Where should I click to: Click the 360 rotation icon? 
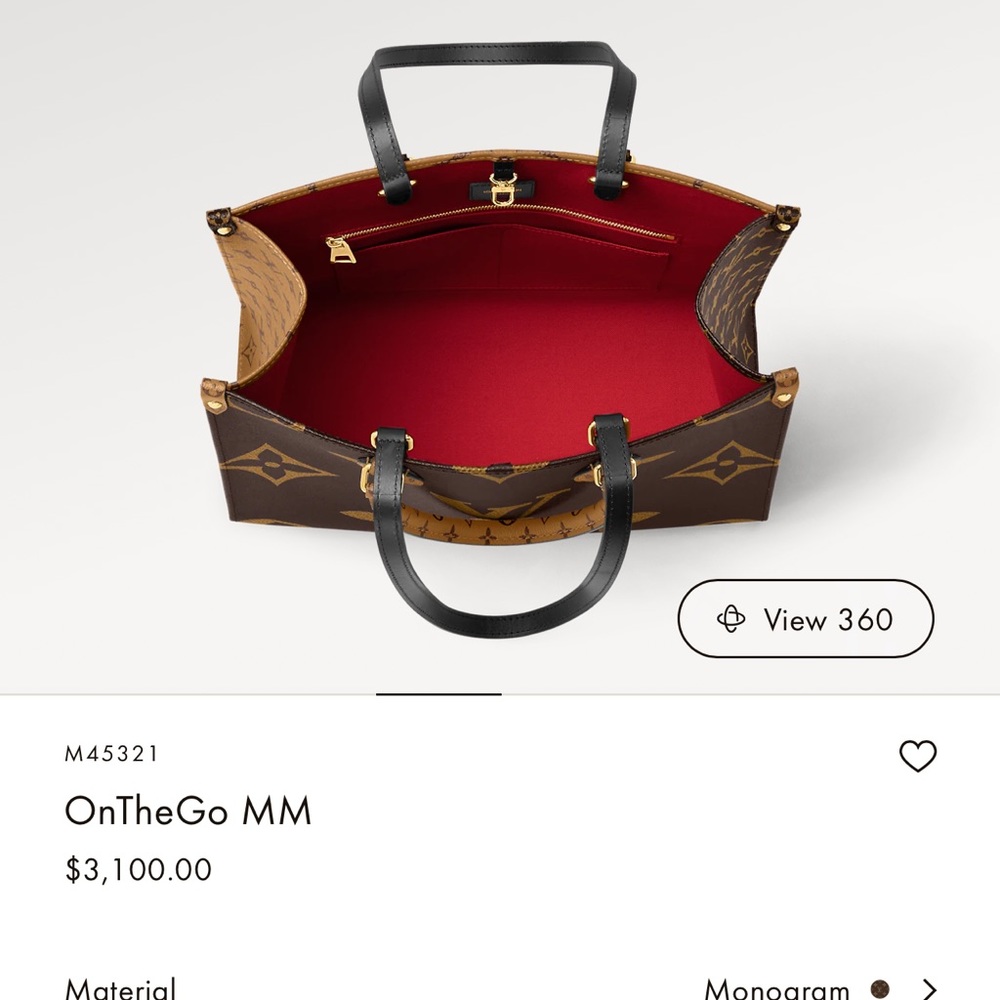(x=731, y=619)
